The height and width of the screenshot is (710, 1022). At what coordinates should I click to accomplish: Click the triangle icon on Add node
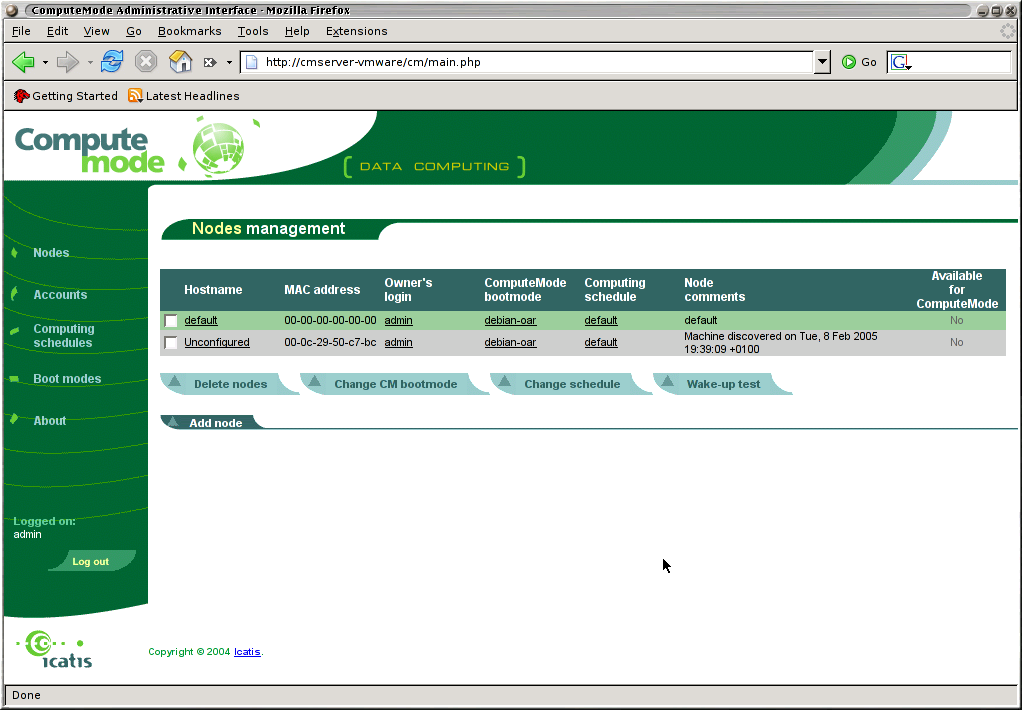point(173,422)
